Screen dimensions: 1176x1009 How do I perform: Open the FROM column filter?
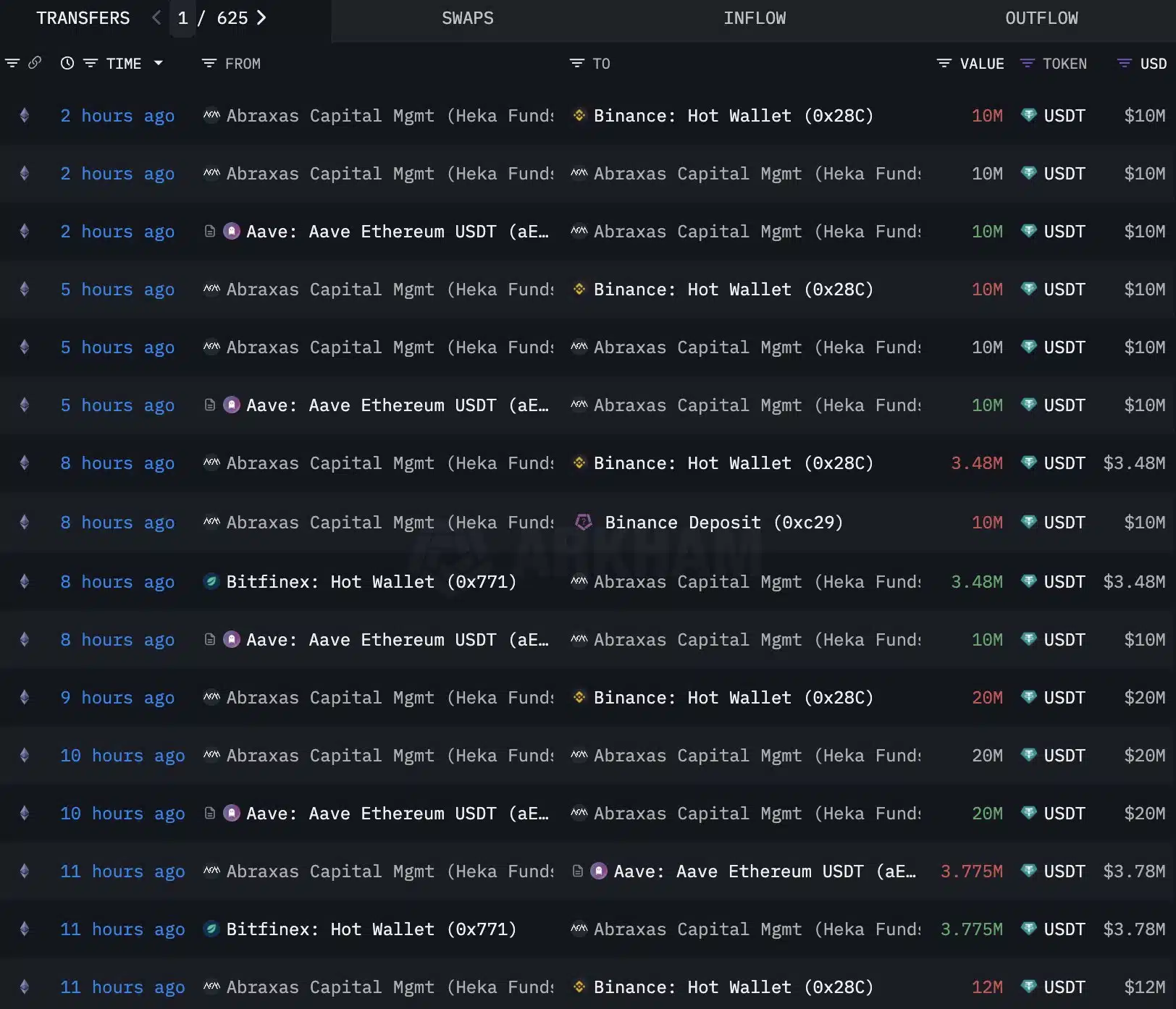click(x=209, y=64)
